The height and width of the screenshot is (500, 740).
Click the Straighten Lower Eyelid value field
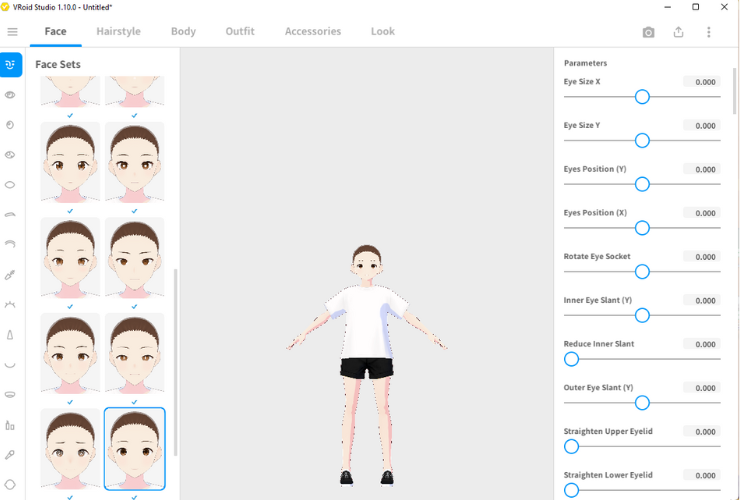702,475
